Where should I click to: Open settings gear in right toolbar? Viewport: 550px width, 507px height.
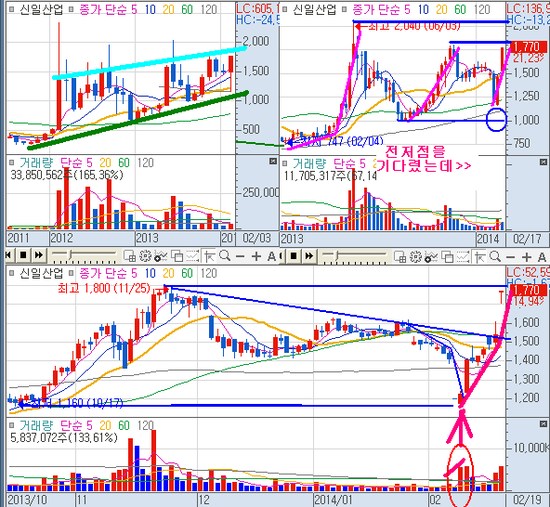(416, 256)
